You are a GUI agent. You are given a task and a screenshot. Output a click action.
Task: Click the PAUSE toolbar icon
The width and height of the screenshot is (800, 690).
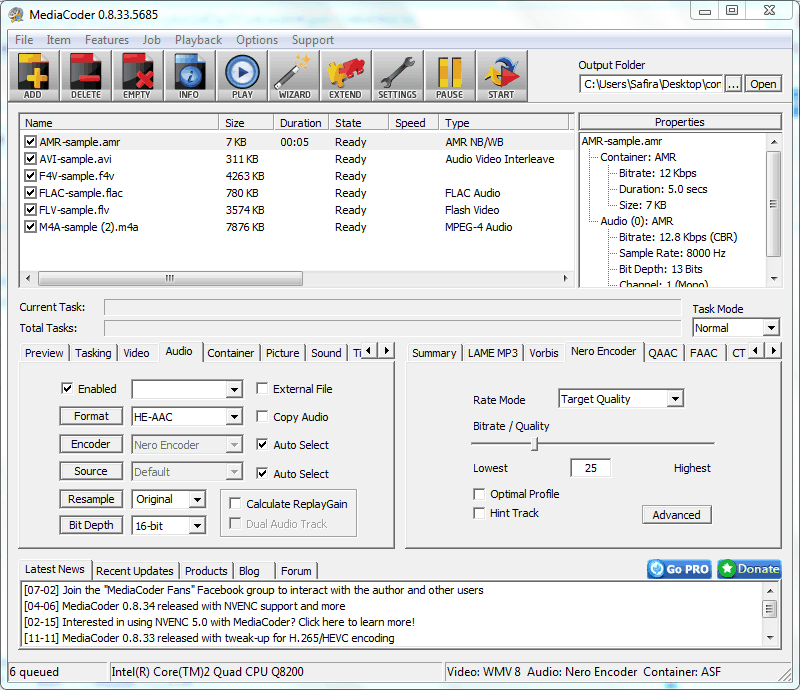click(x=449, y=76)
